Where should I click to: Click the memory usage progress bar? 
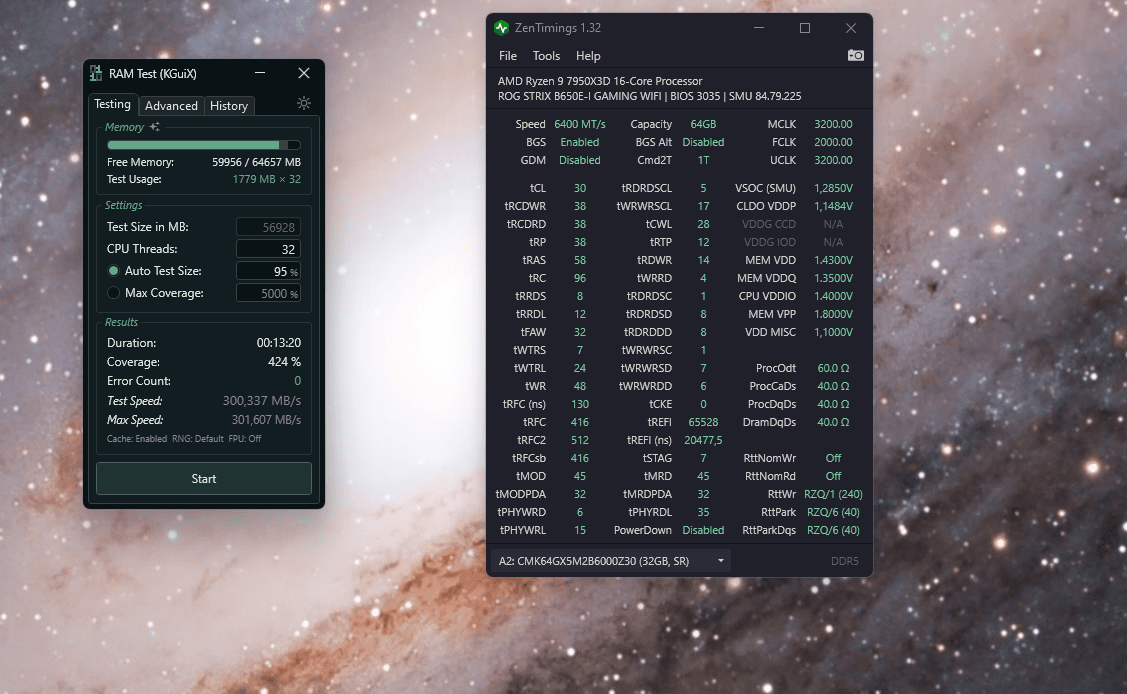[203, 145]
